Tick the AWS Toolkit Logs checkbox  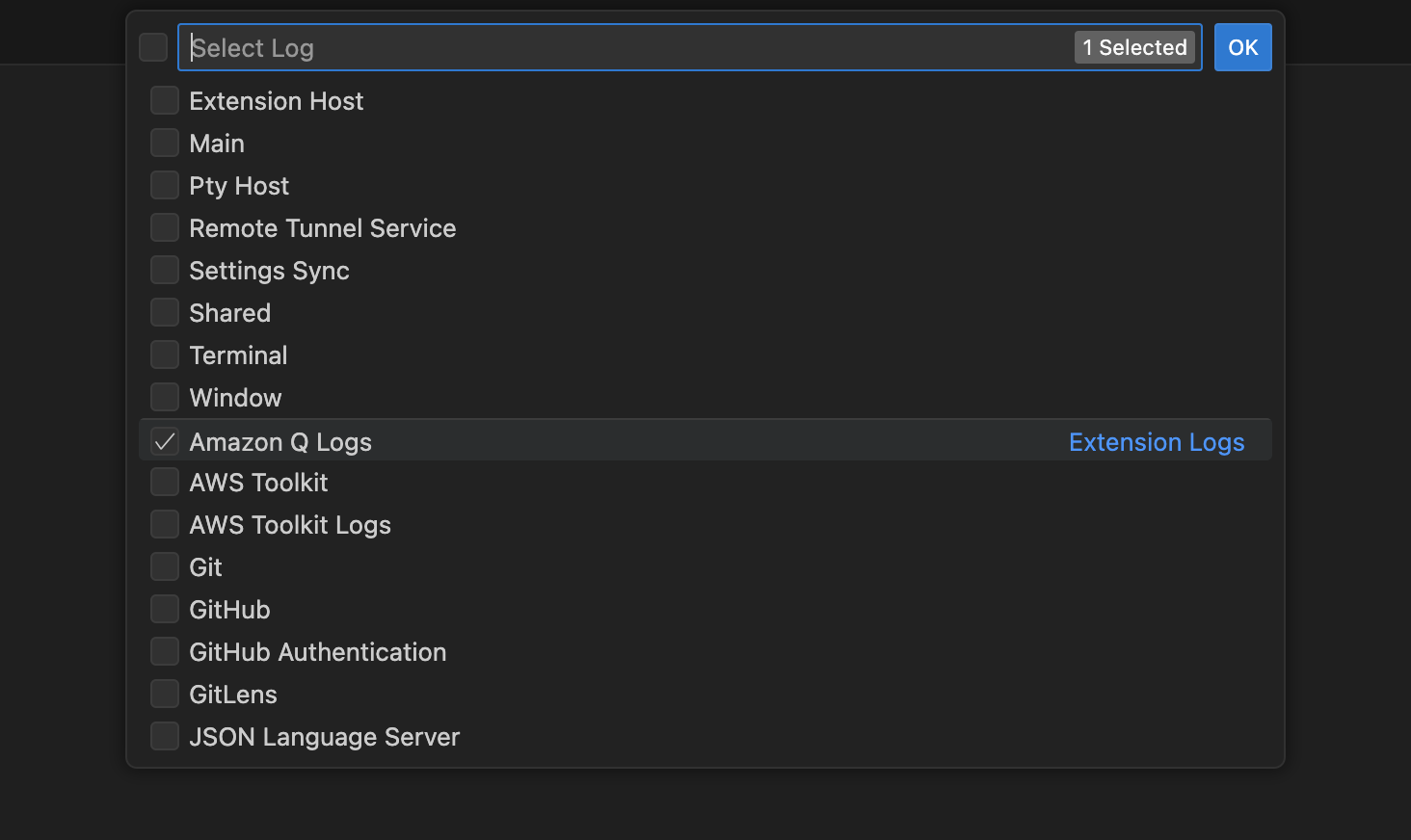tap(165, 525)
